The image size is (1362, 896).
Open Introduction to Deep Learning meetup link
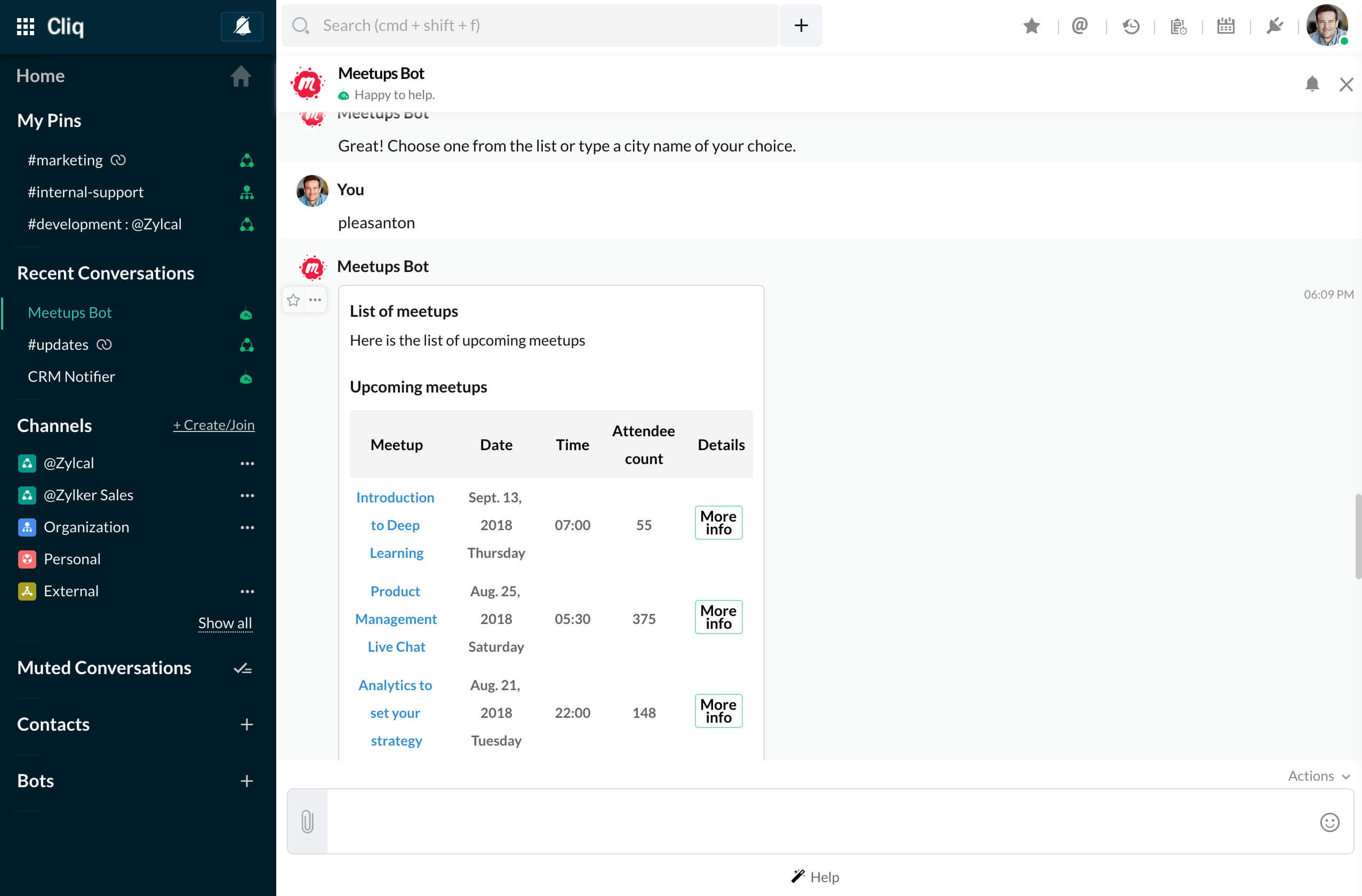pyautogui.click(x=396, y=525)
